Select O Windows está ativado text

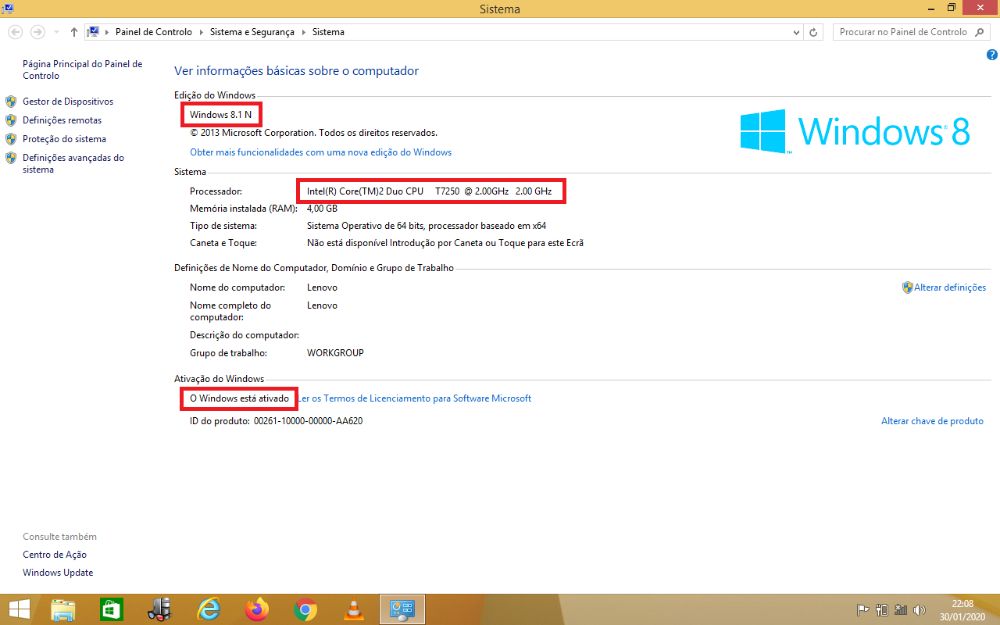[x=239, y=399]
